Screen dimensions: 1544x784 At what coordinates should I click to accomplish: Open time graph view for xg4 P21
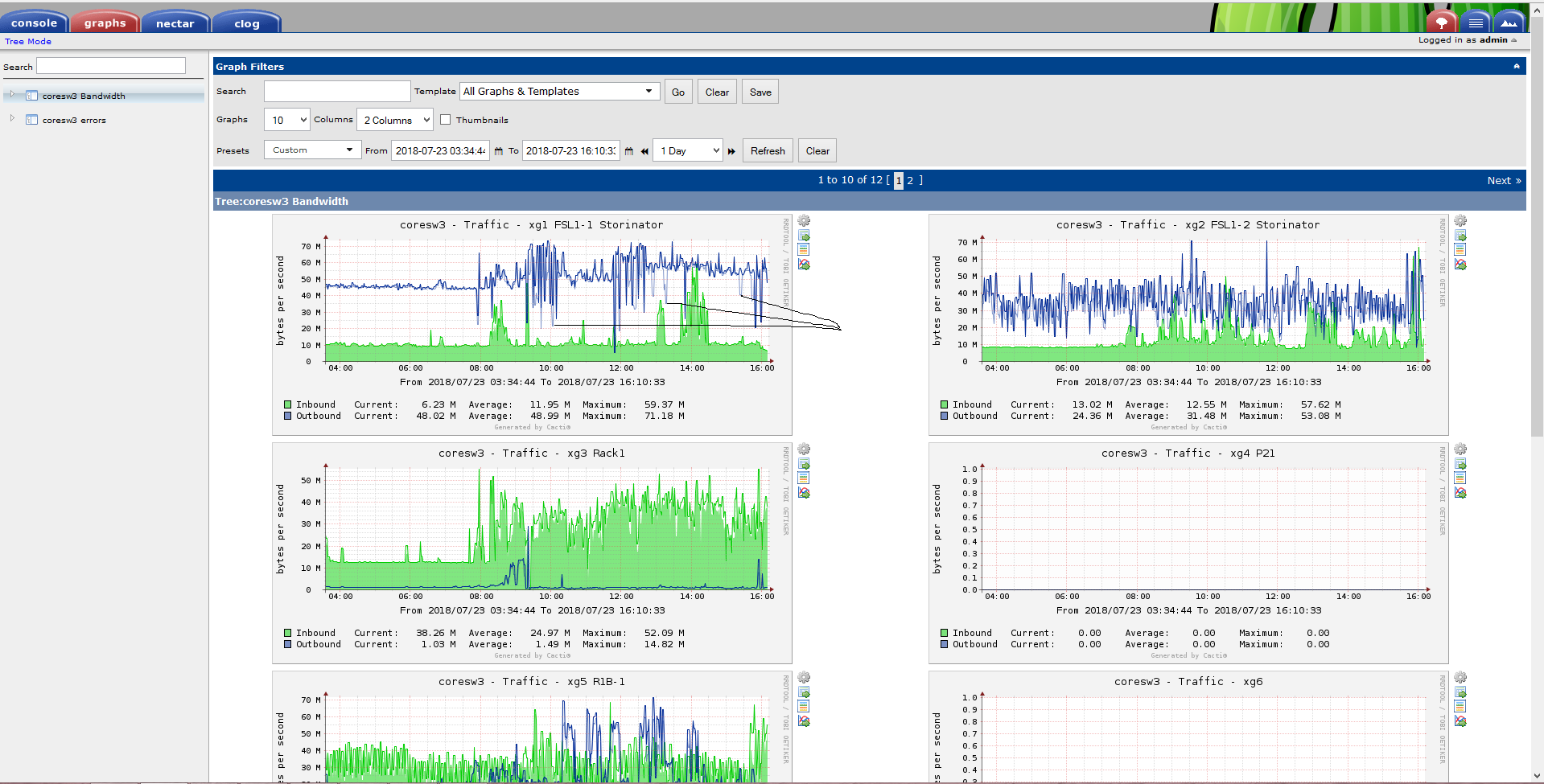coord(1460,478)
